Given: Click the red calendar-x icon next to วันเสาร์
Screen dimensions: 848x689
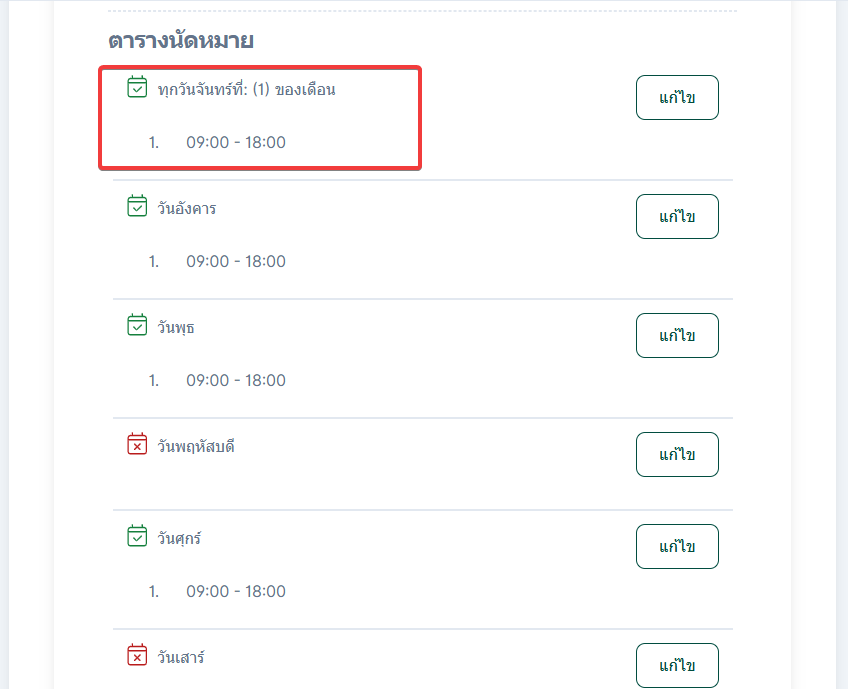Looking at the screenshot, I should 138,656.
